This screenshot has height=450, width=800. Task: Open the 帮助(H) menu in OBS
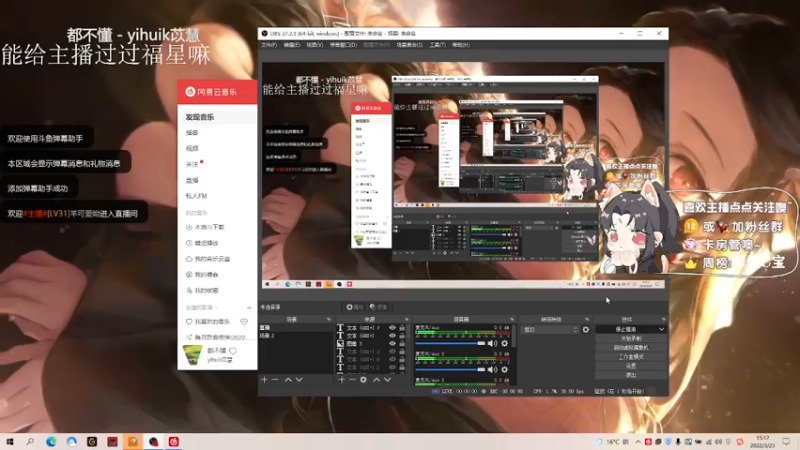[461, 45]
